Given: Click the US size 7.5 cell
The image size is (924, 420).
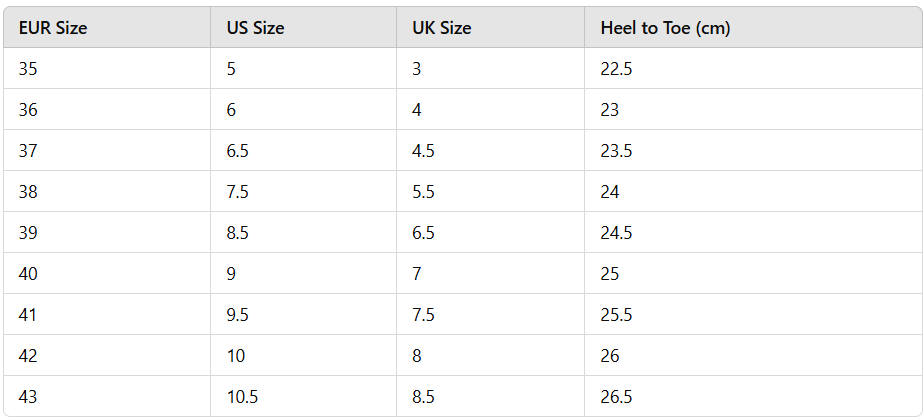Looking at the screenshot, I should [x=238, y=192].
